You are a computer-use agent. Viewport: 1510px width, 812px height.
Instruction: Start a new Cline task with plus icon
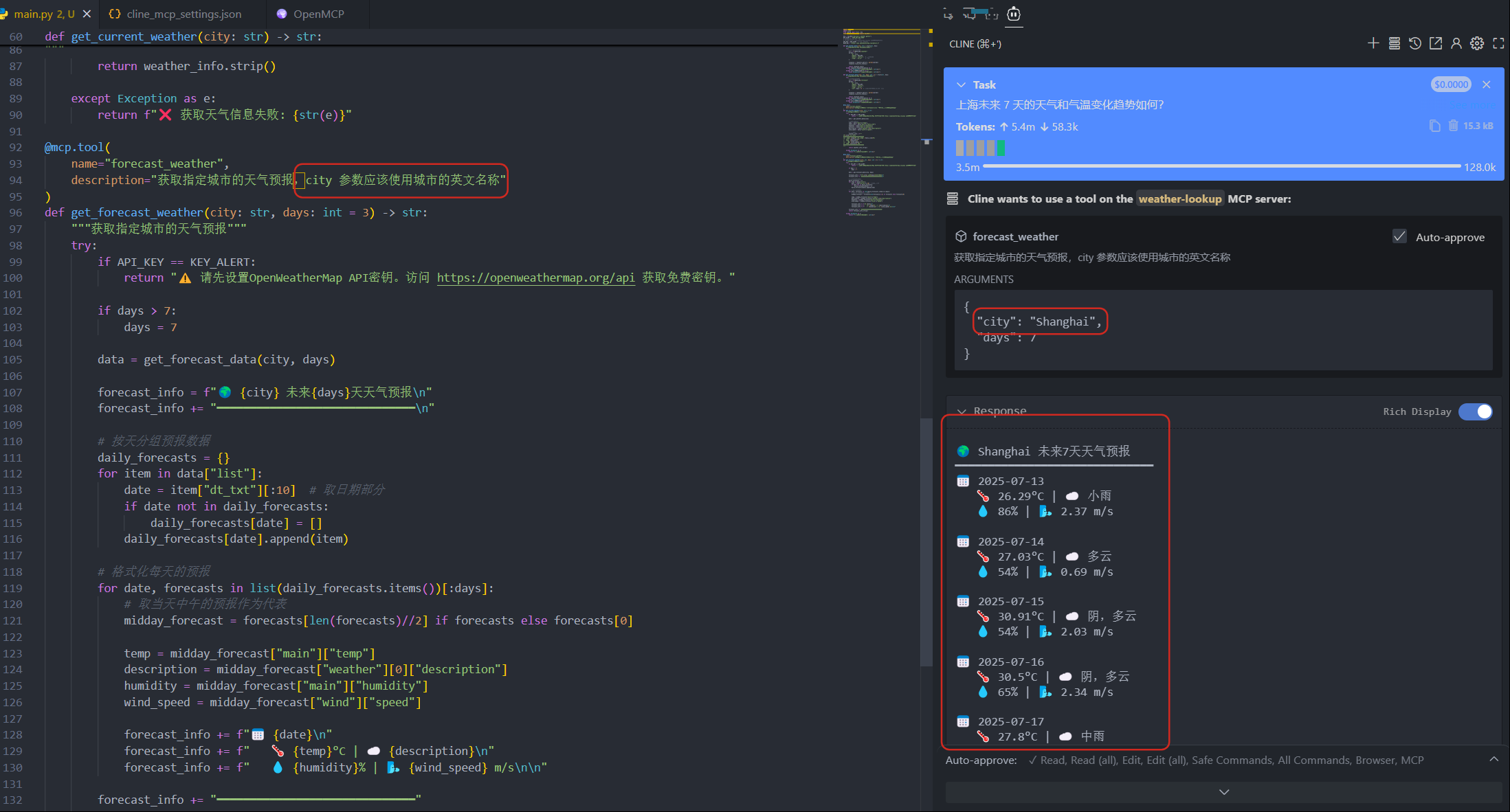click(1373, 43)
